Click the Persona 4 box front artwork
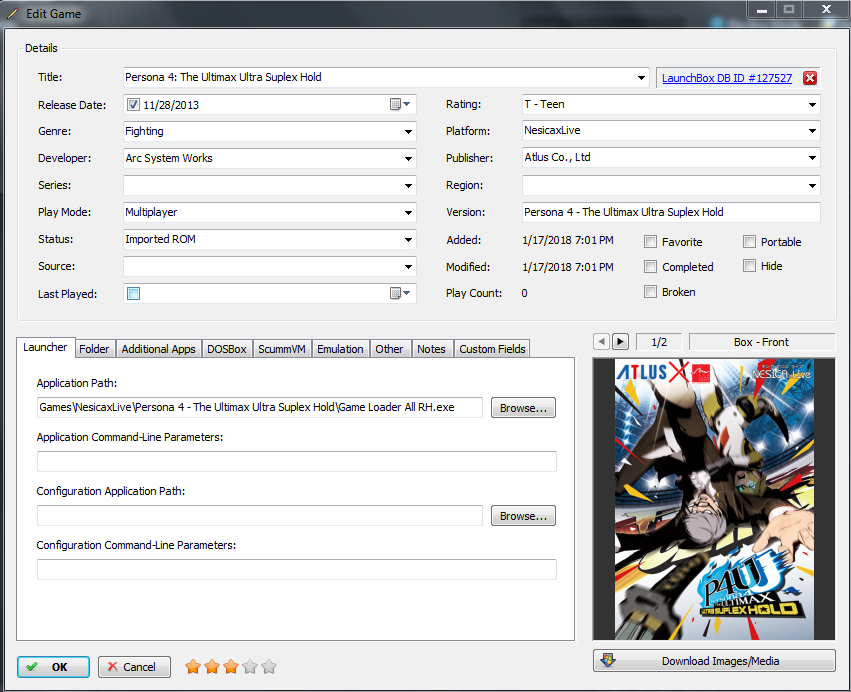The height and width of the screenshot is (692, 851). (714, 499)
